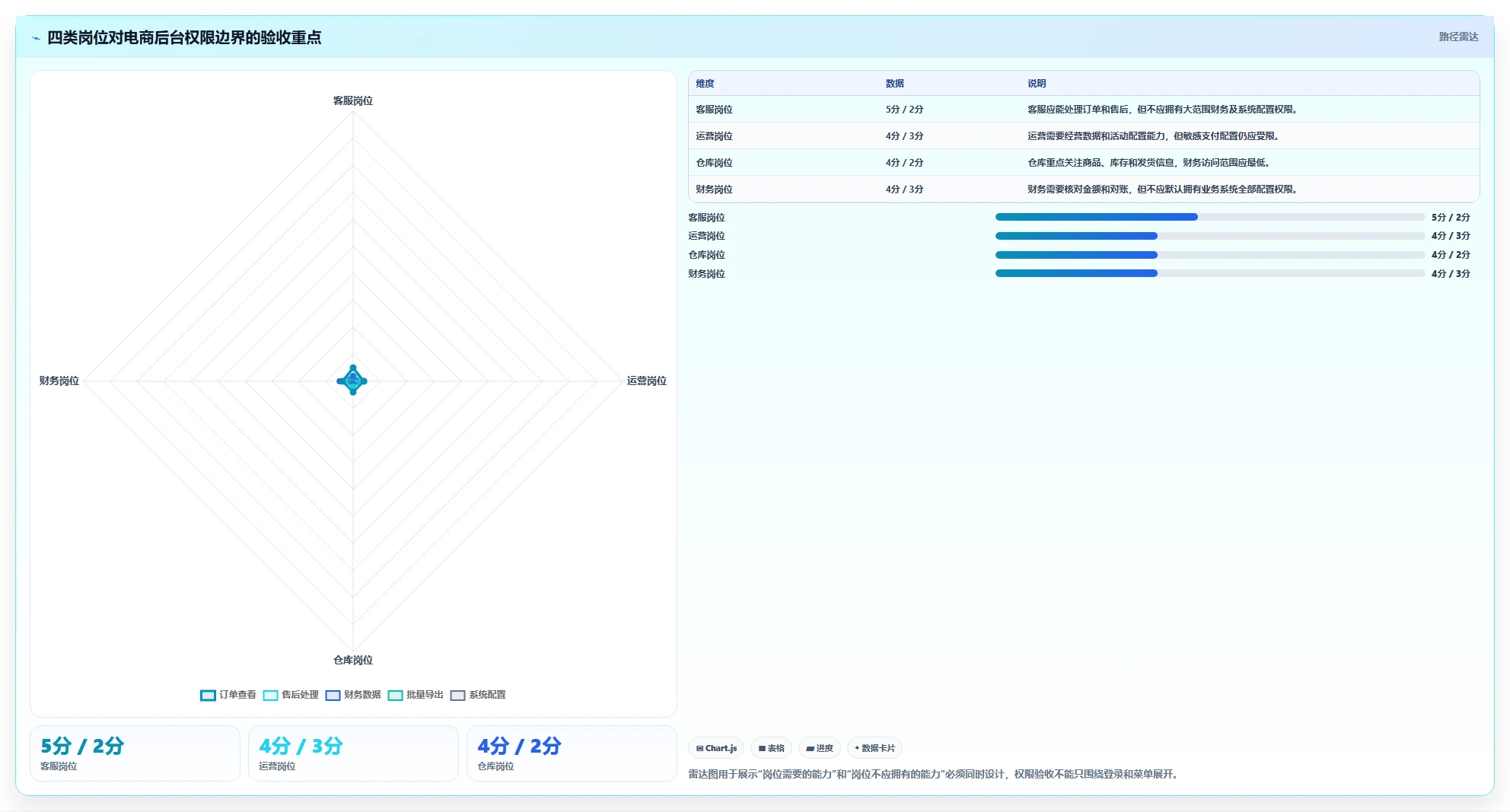1510x812 pixels.
Task: Toggle 售后处理 legend dataset
Action: [291, 695]
